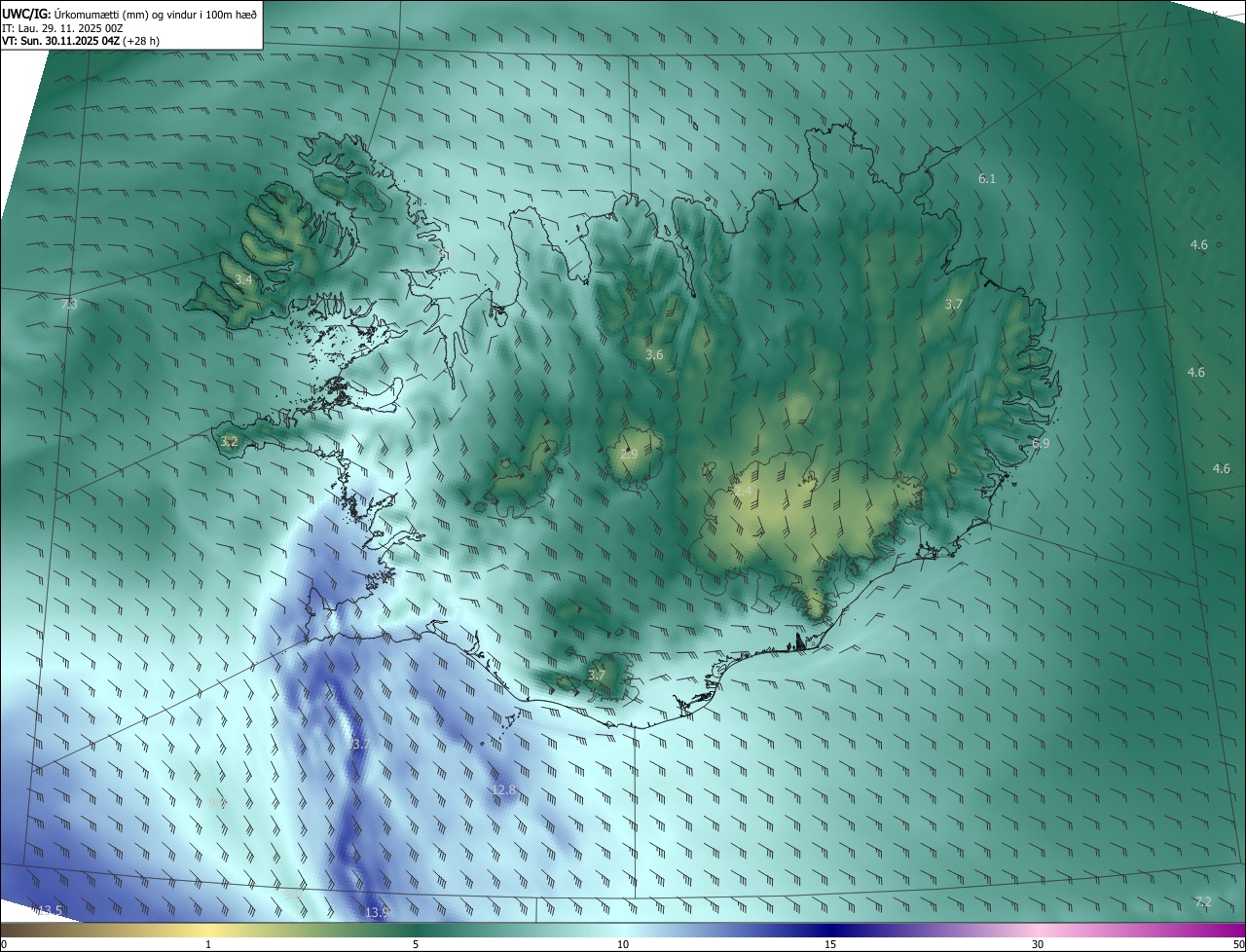Click the "(+28 h)" forecast offset text
Viewport: 1246px width, 952px height.
point(142,41)
